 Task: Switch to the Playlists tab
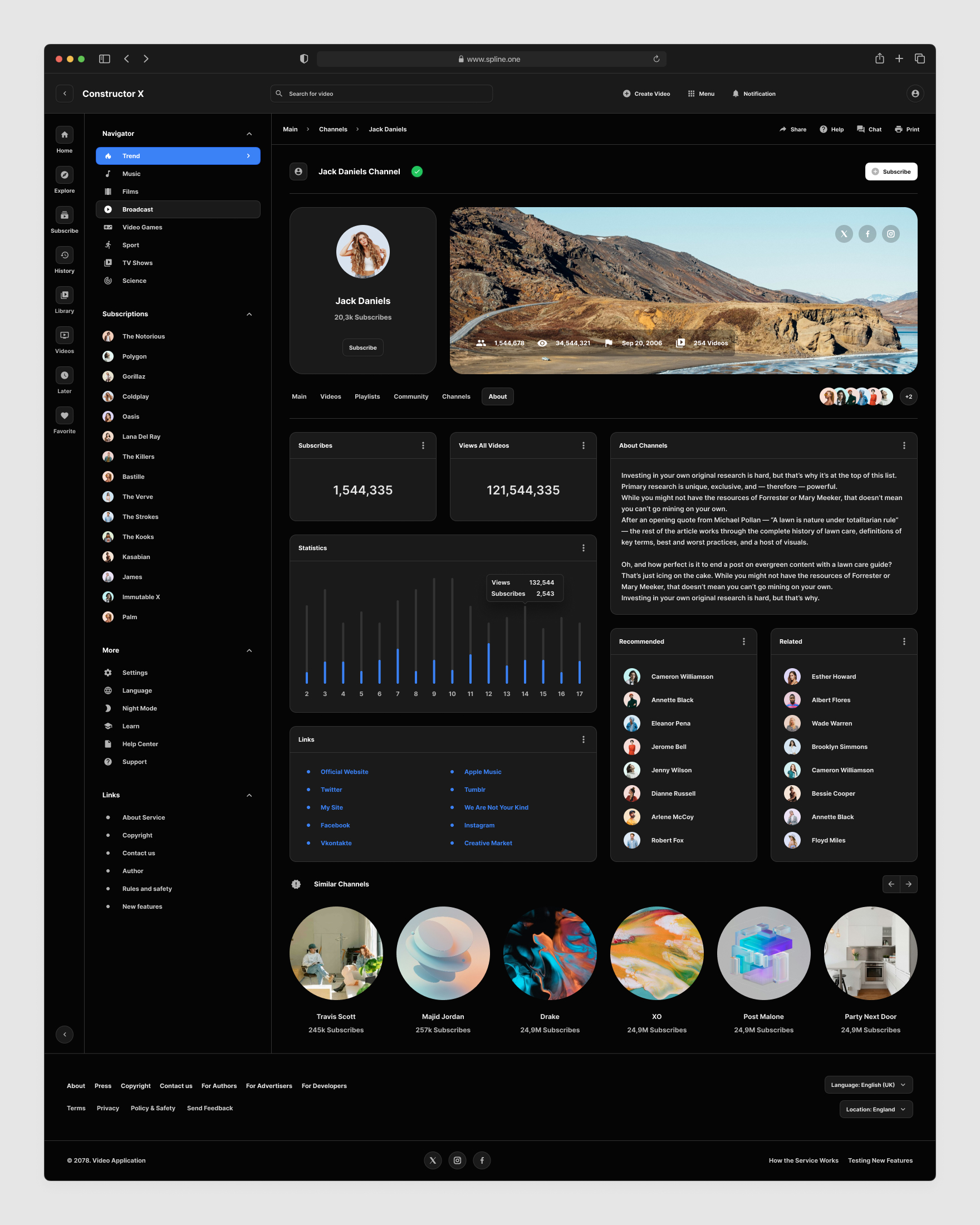tap(367, 396)
